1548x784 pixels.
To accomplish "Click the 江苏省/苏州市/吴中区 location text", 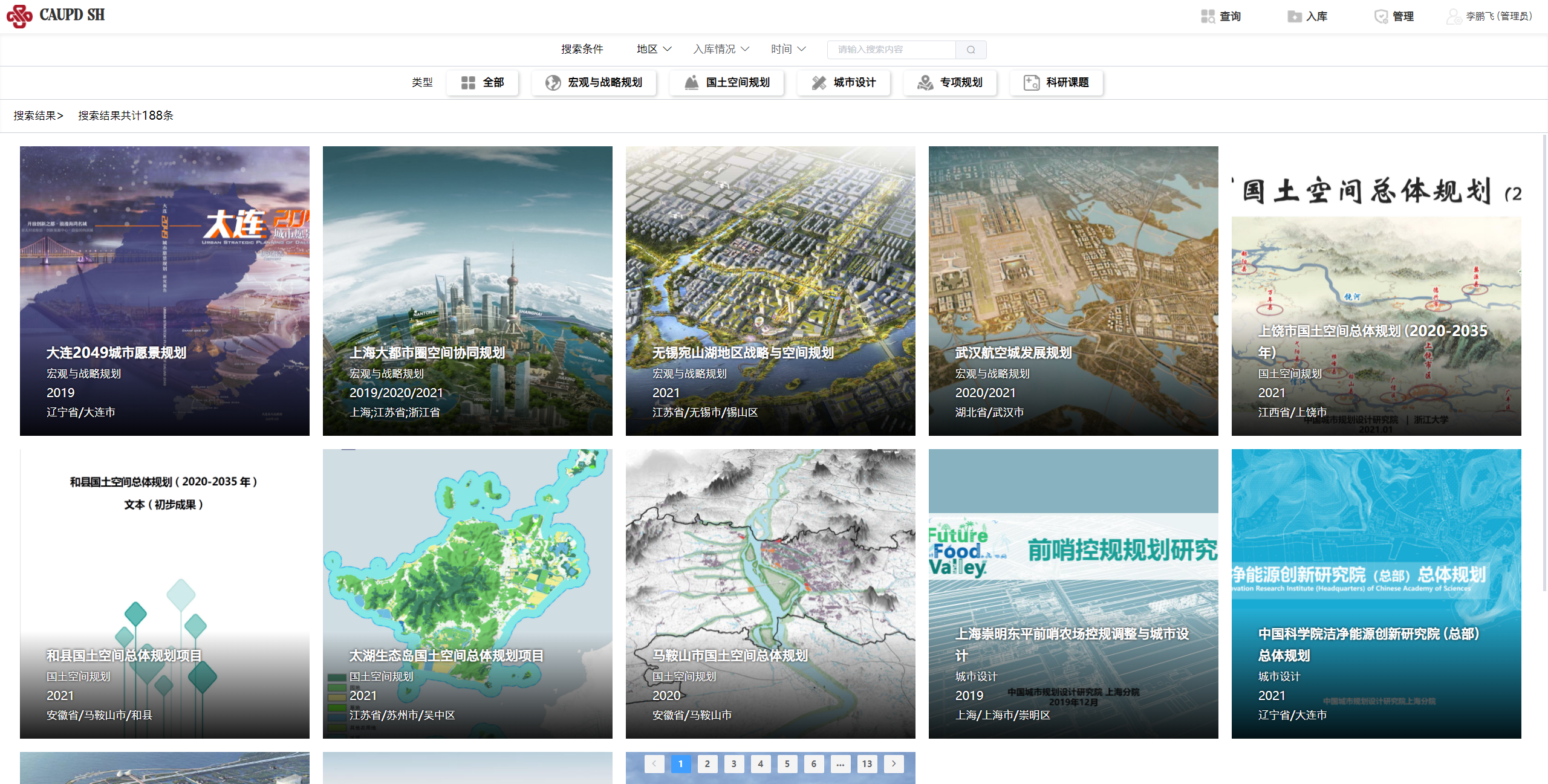I will point(402,715).
